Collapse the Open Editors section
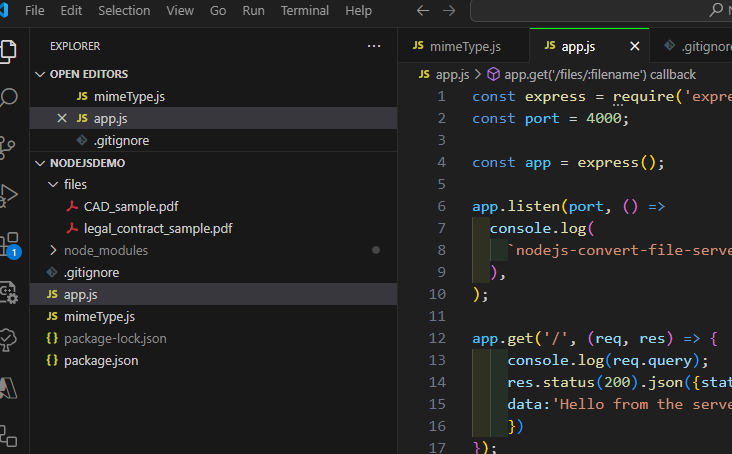This screenshot has width=732, height=454. click(40, 74)
